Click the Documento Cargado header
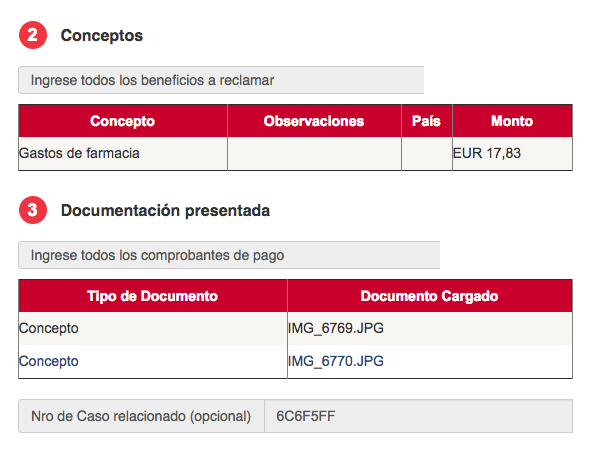The height and width of the screenshot is (459, 596). click(430, 296)
